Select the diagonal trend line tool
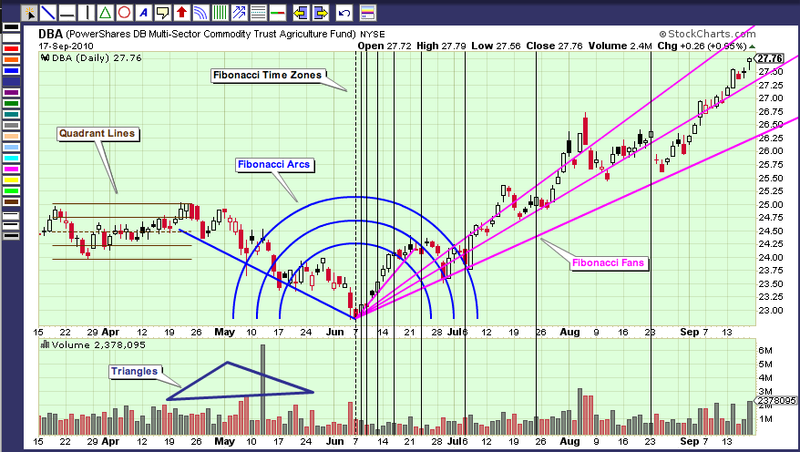This screenshot has width=800, height=452. [x=48, y=13]
